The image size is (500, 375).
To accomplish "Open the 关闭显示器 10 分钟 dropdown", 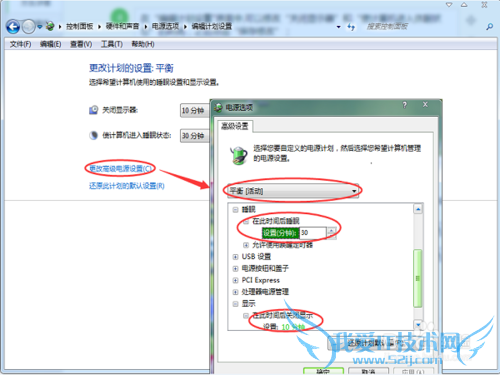I will tap(195, 110).
